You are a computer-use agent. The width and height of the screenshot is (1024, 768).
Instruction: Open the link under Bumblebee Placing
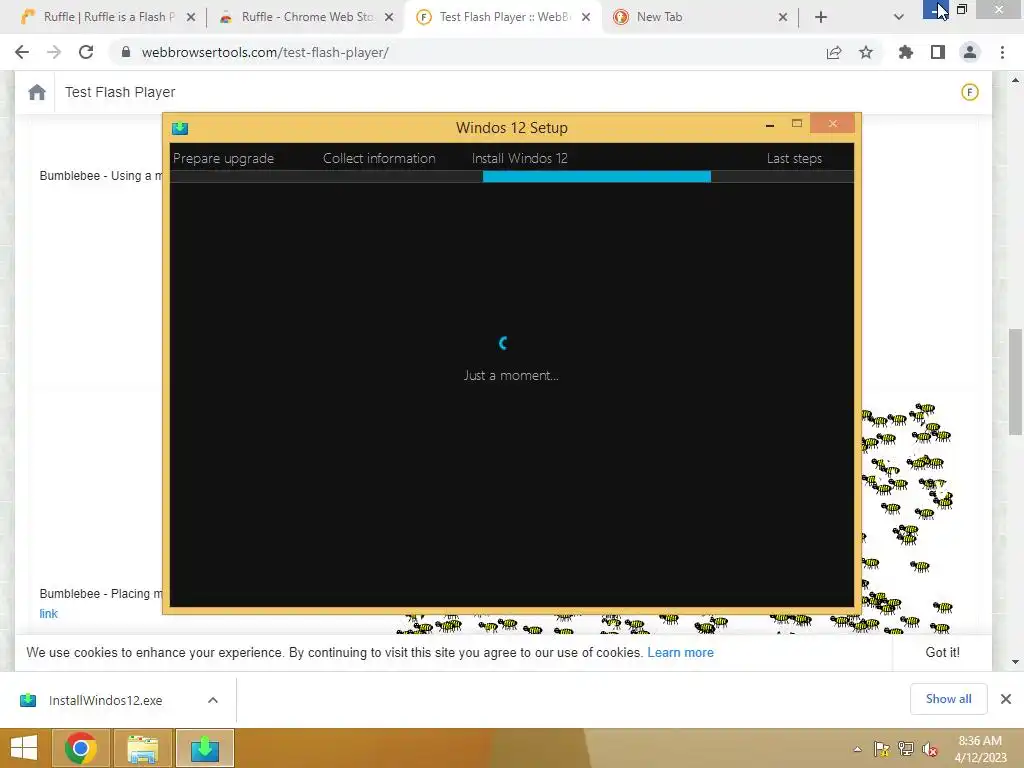click(x=48, y=614)
